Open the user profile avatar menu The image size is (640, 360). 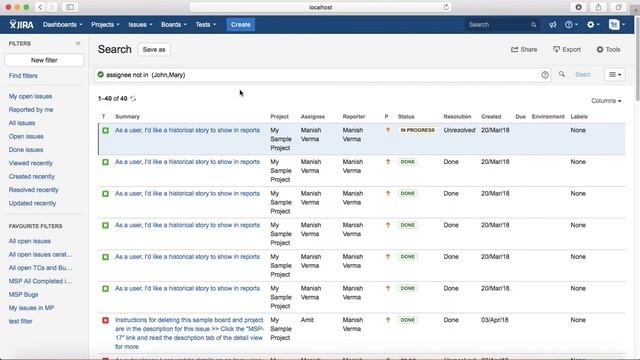click(x=617, y=24)
